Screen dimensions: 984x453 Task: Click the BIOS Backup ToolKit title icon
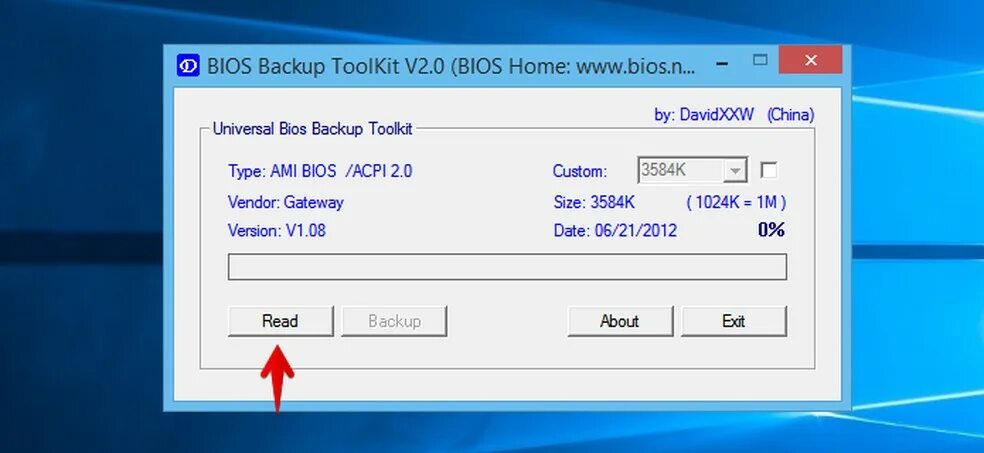pos(188,65)
